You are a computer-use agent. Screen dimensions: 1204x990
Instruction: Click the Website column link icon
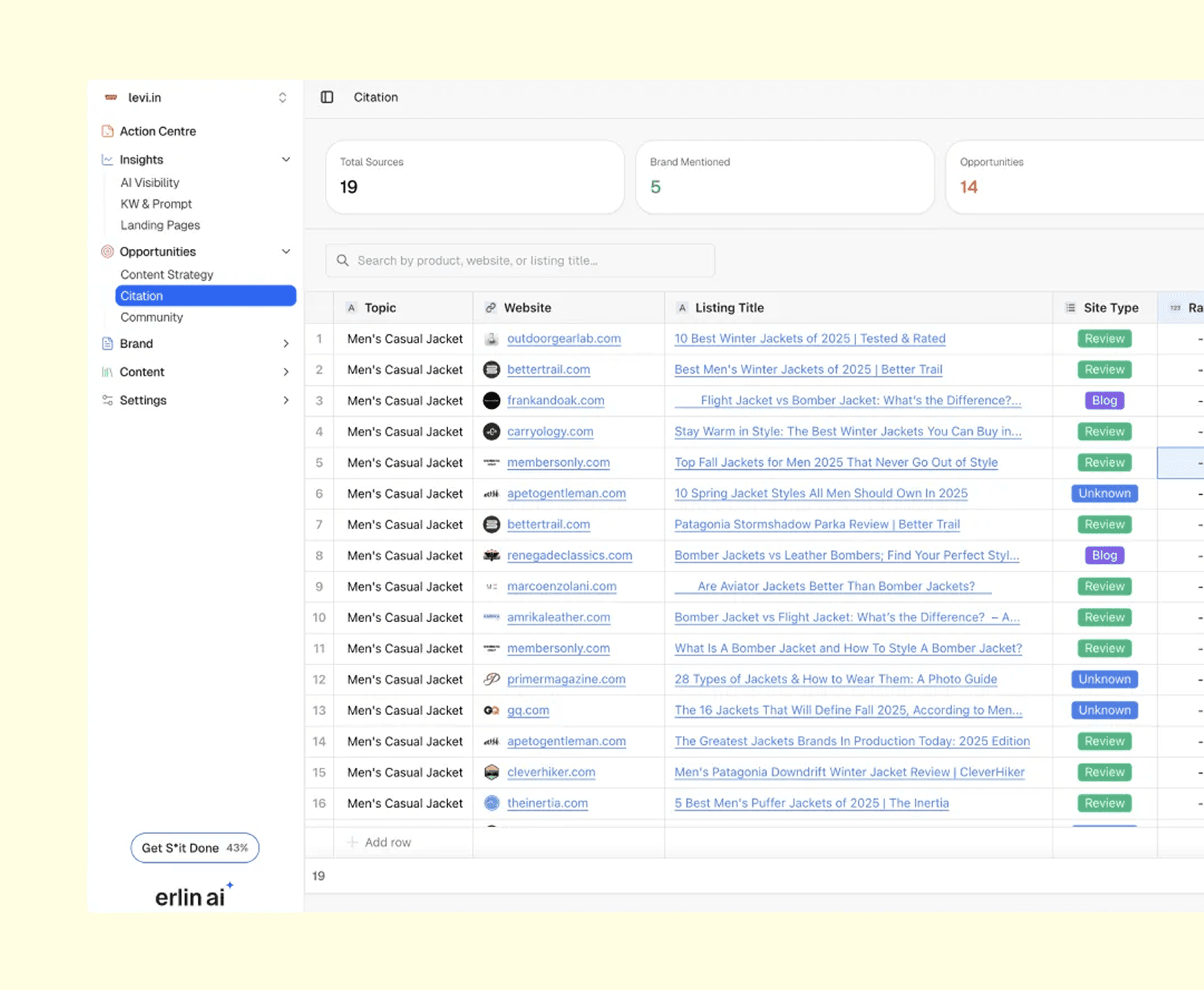tap(491, 308)
